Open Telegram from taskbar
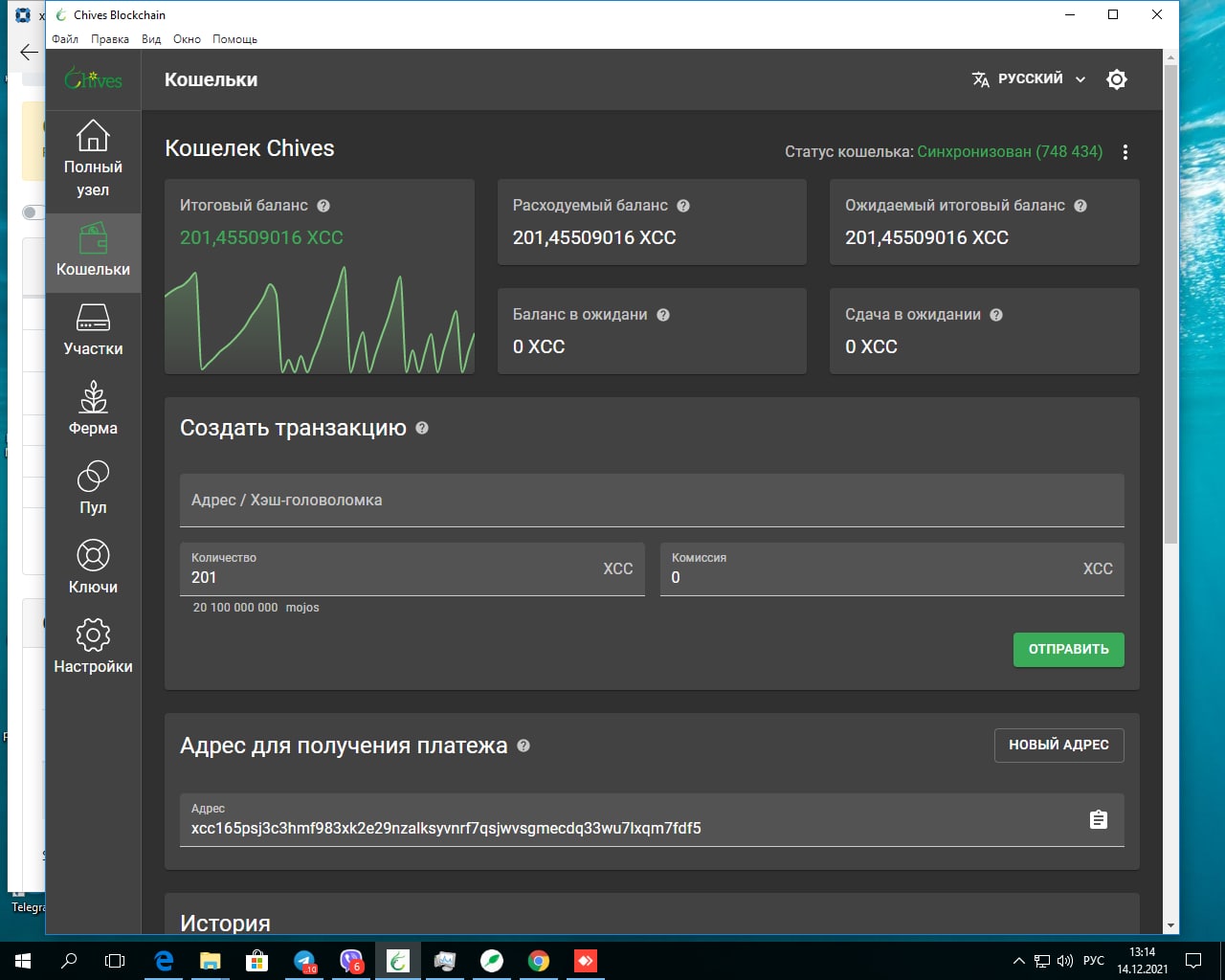 click(304, 960)
